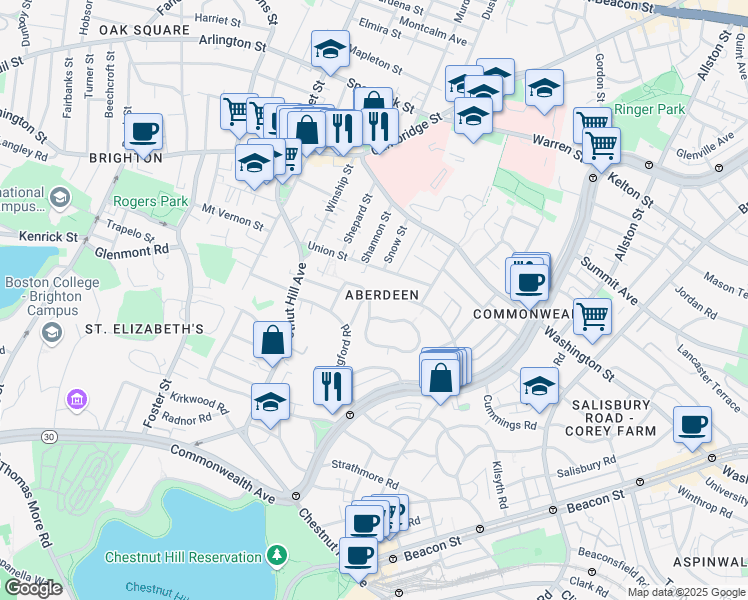Select the graduation cap marker near Mapleton St
748x600 pixels.
pyautogui.click(x=330, y=50)
